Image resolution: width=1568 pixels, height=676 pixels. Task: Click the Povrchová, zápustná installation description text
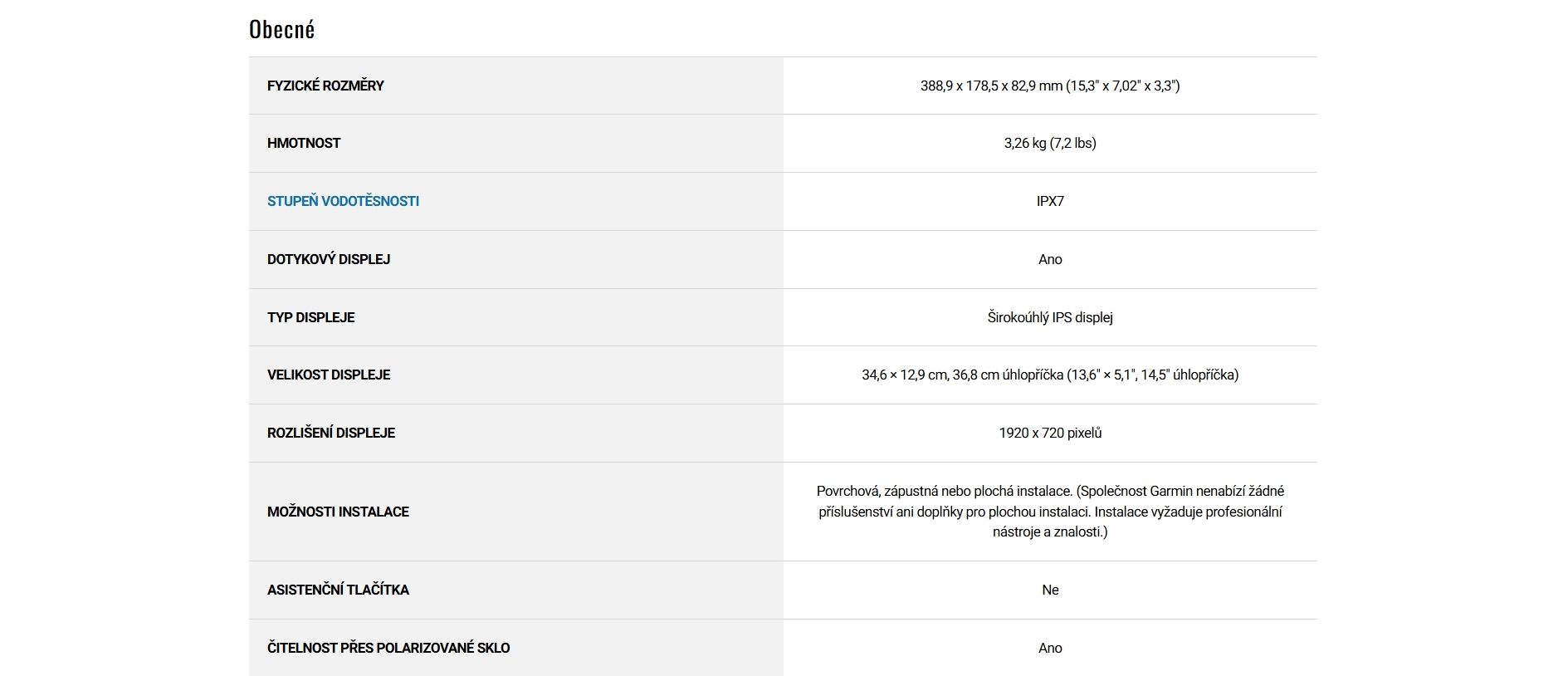1050,512
